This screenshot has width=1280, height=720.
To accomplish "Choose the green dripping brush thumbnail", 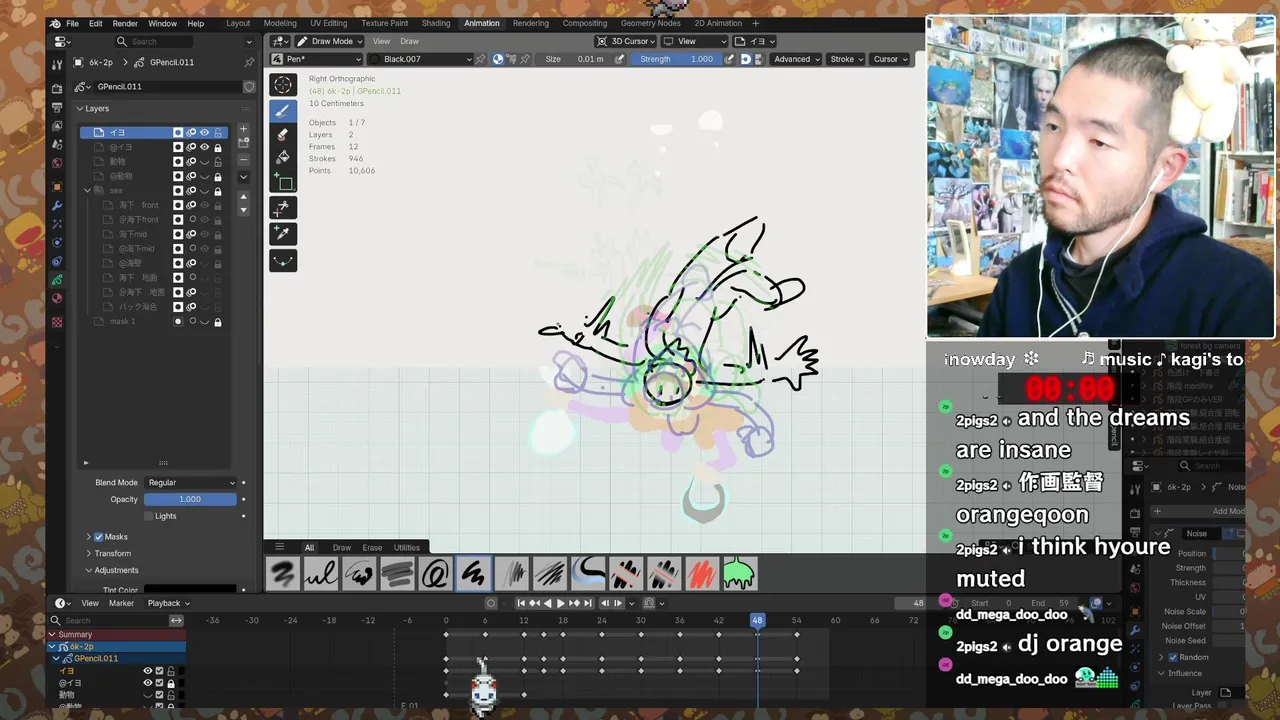I will 739,574.
